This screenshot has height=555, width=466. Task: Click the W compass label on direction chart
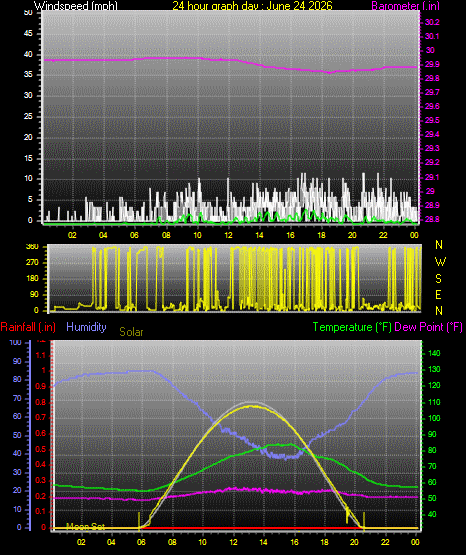tap(440, 262)
